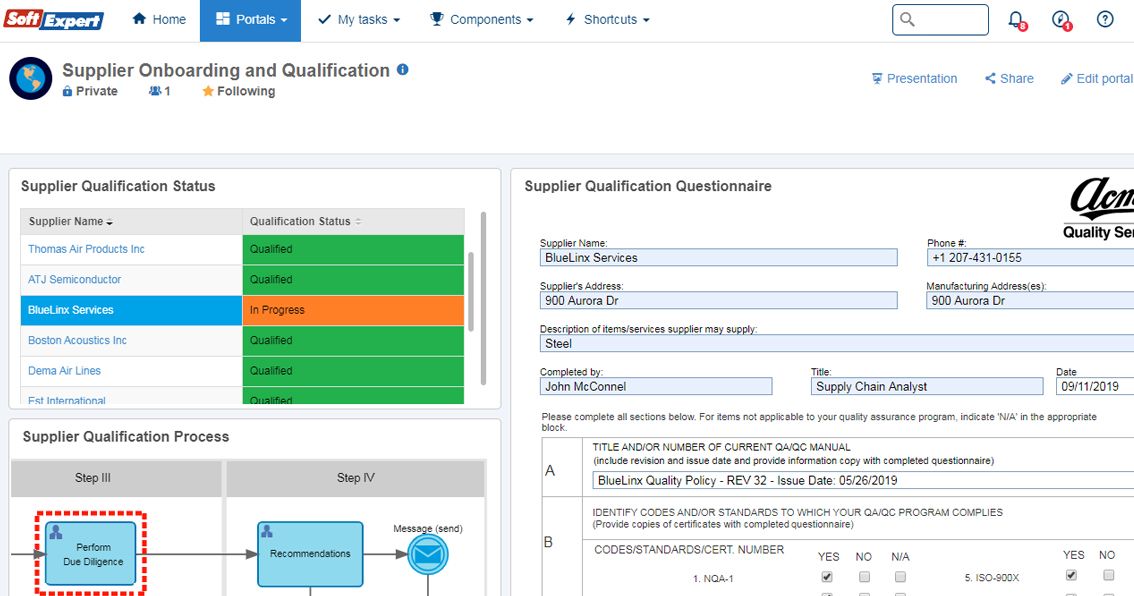This screenshot has width=1134, height=596.
Task: View the portal members count
Action: [160, 91]
